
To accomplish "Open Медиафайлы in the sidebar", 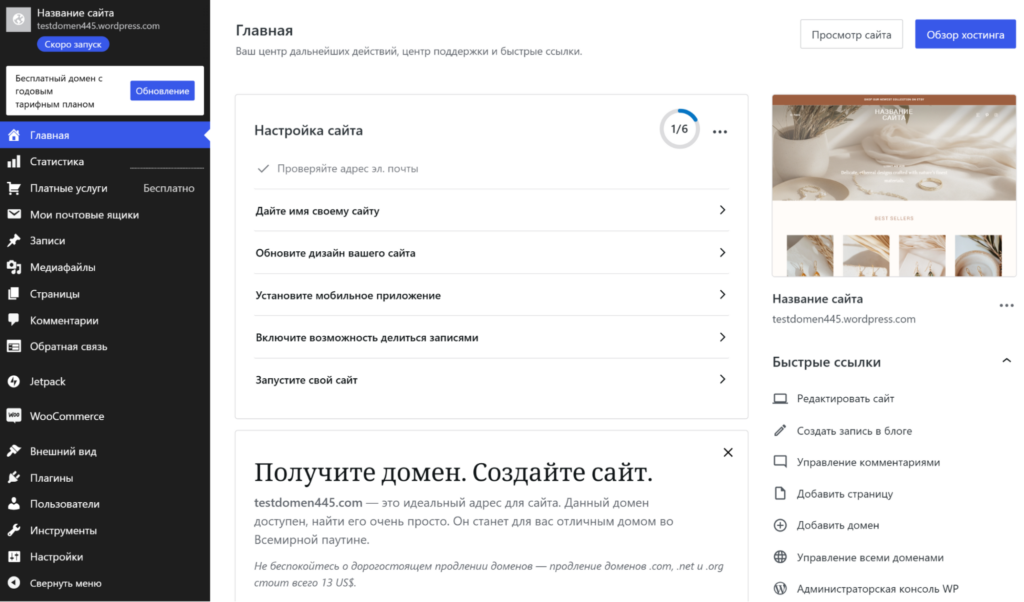I will click(105, 267).
